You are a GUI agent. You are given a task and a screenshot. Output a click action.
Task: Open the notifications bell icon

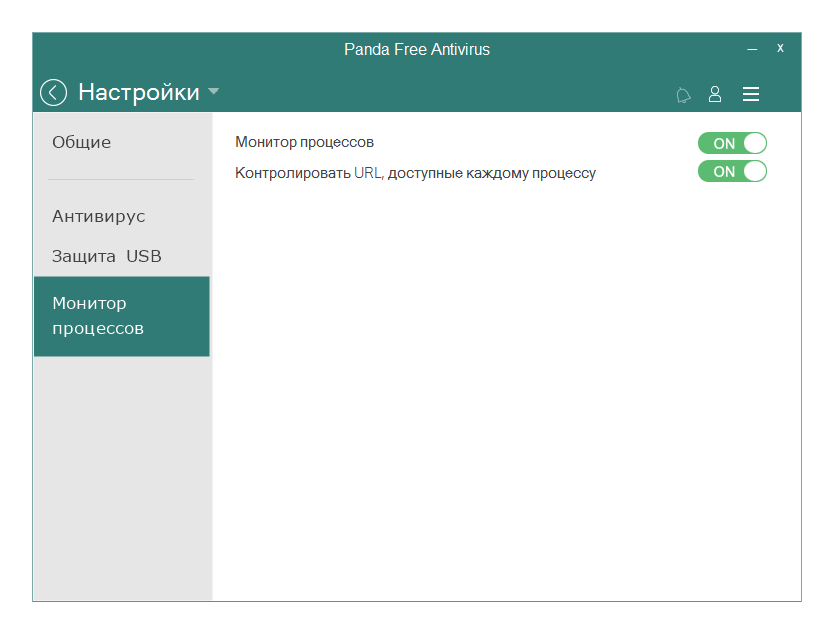point(683,95)
